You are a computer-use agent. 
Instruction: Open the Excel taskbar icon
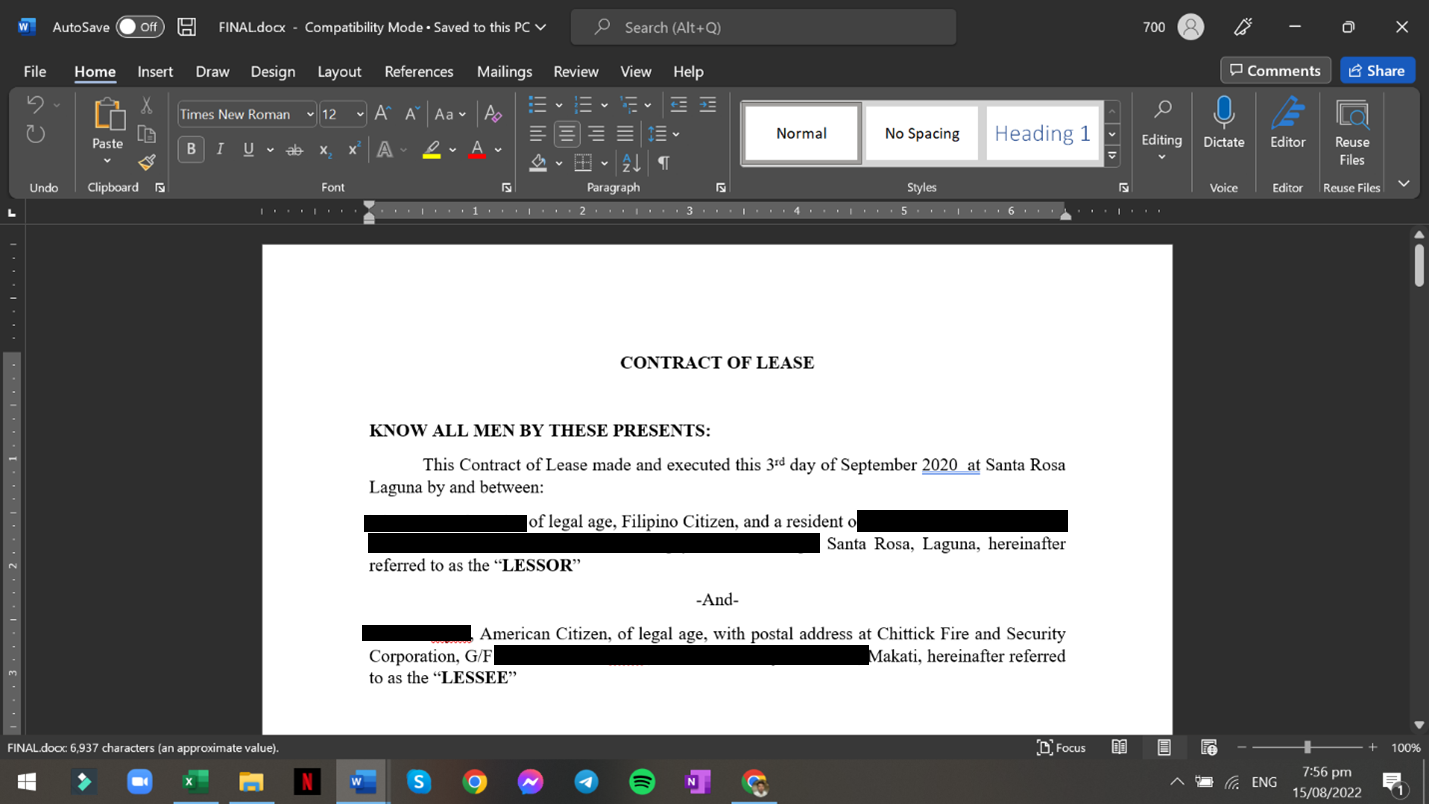click(x=195, y=782)
